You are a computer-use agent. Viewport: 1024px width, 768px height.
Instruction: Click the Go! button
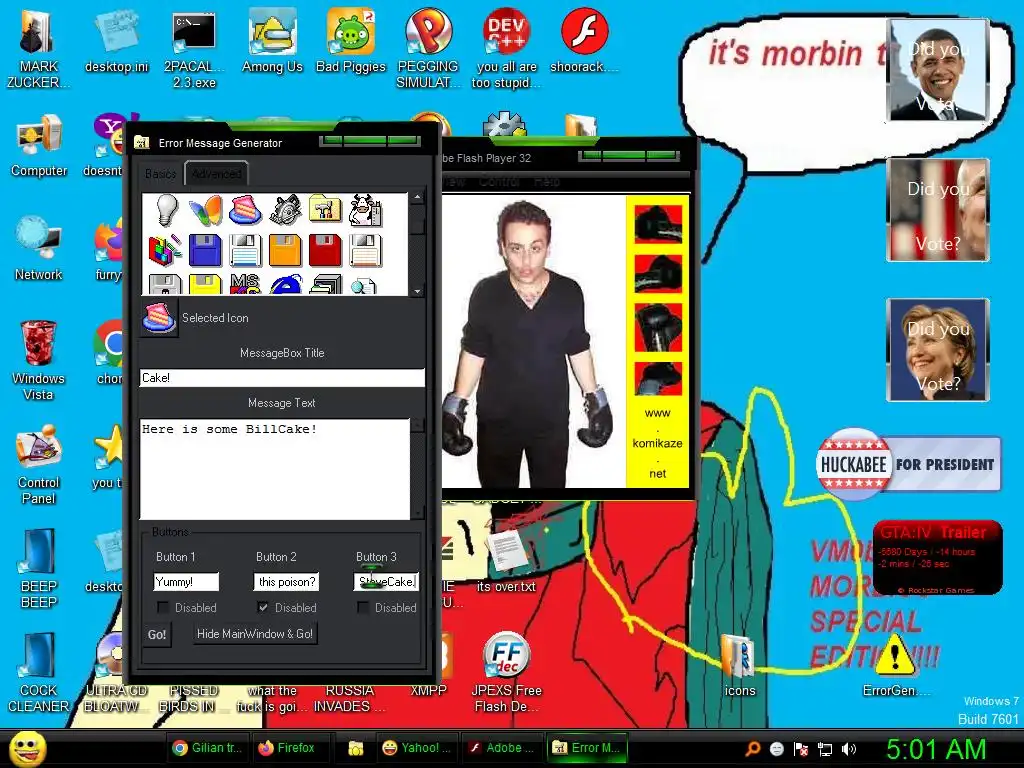157,634
